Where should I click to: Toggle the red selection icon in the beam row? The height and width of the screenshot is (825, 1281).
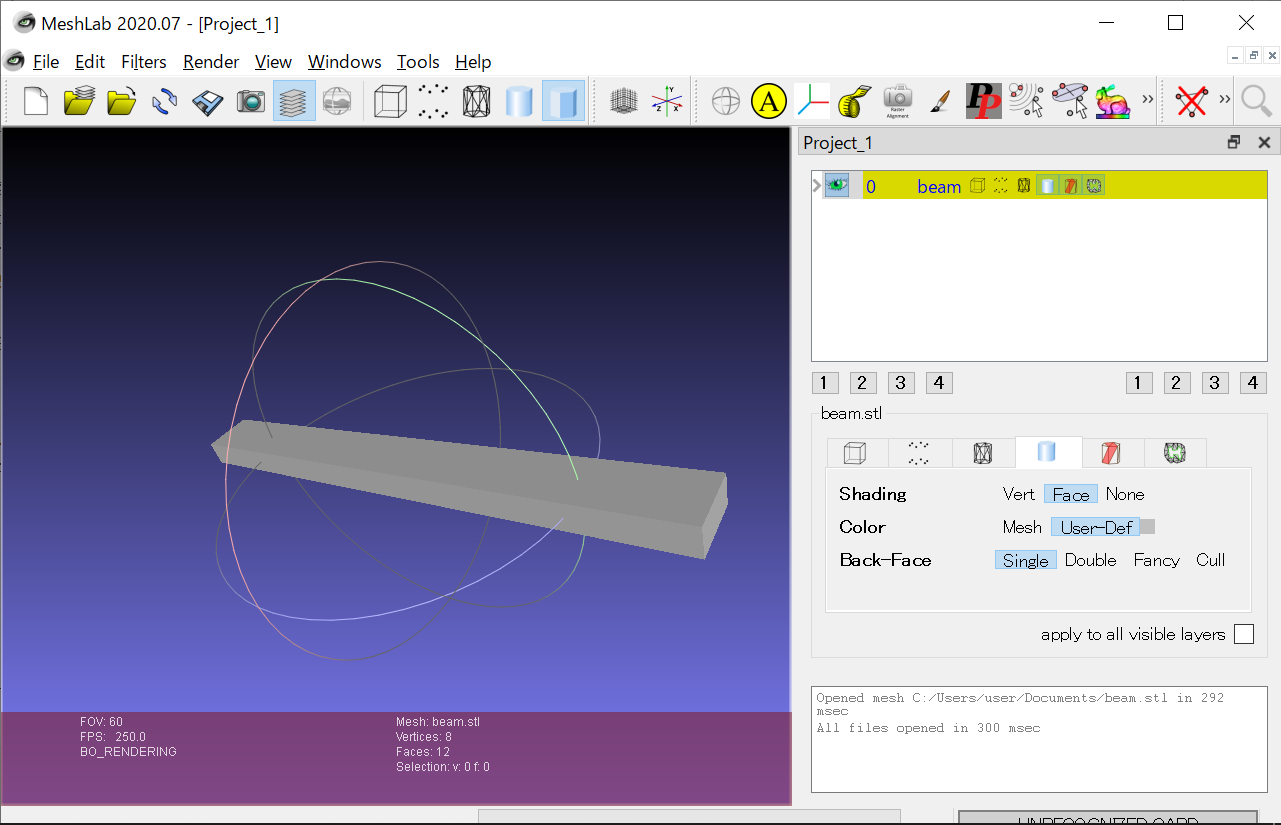[x=1070, y=185]
